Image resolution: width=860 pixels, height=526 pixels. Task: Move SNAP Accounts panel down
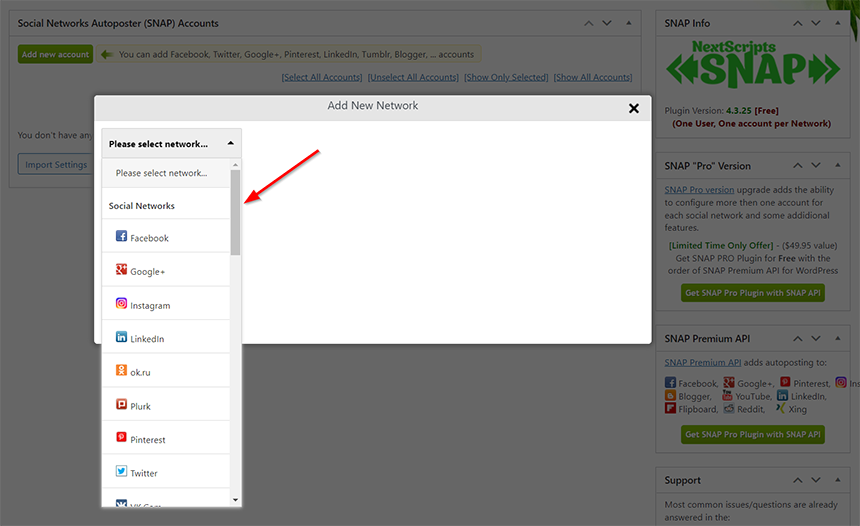click(607, 23)
